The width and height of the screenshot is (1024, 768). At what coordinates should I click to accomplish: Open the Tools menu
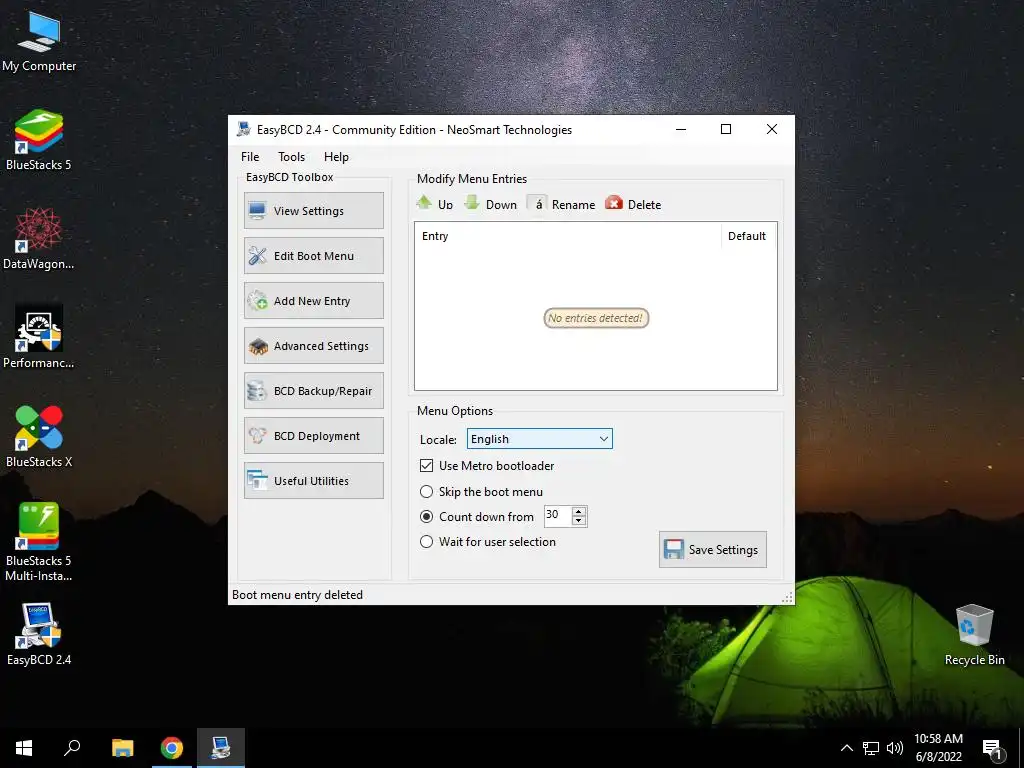(291, 157)
